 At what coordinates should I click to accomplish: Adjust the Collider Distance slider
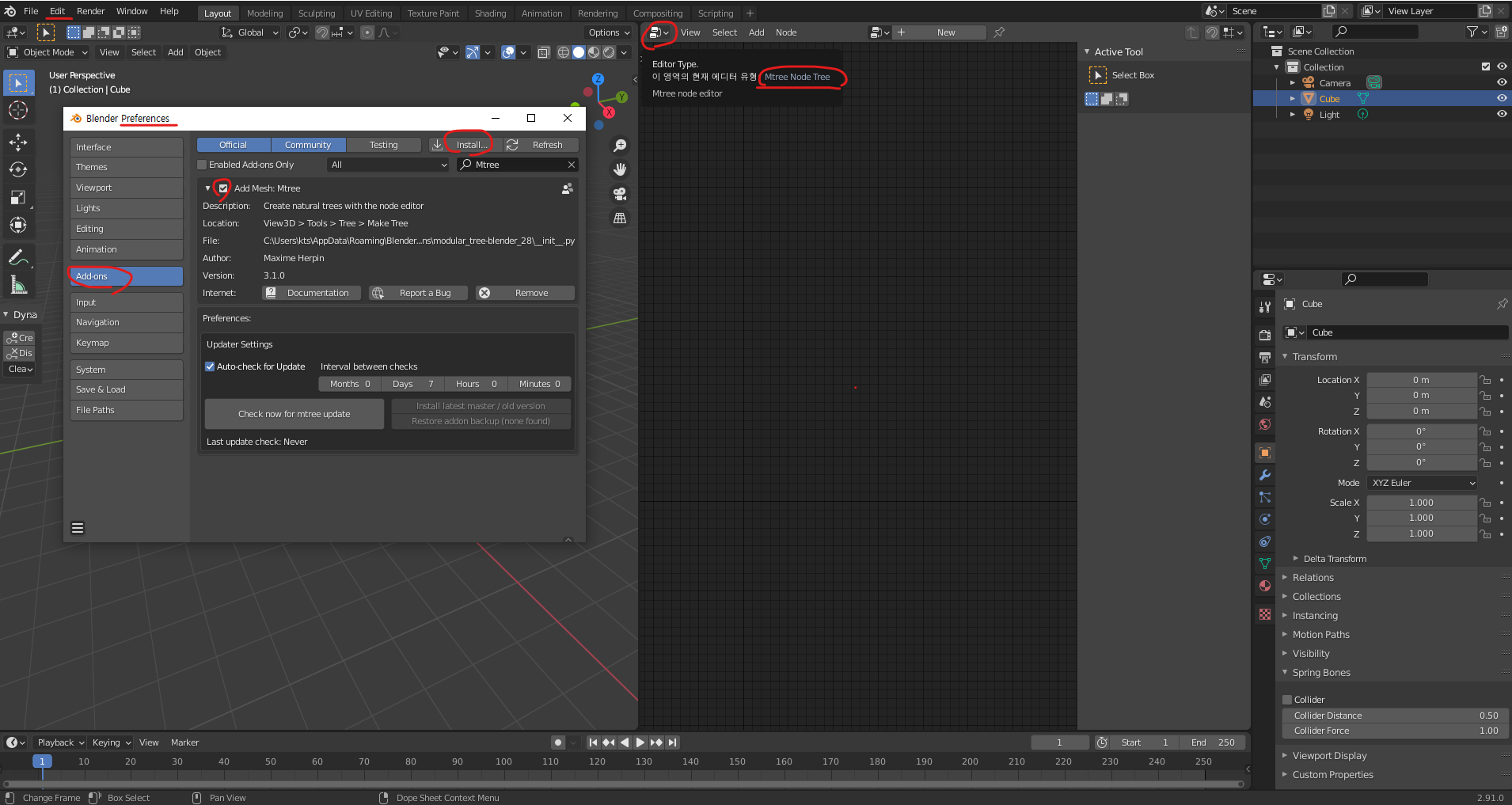pos(1396,716)
